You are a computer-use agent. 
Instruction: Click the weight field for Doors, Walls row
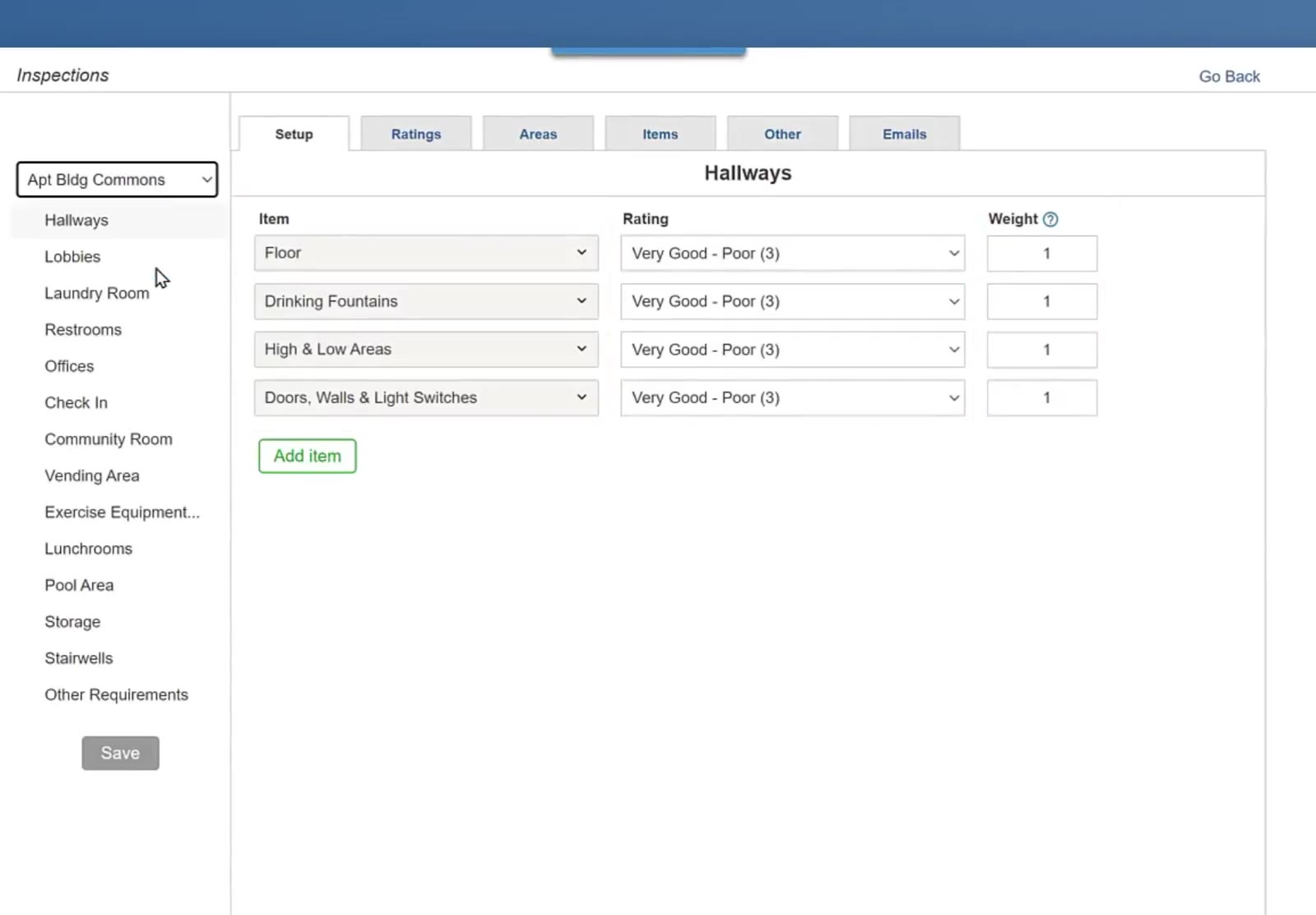1042,397
